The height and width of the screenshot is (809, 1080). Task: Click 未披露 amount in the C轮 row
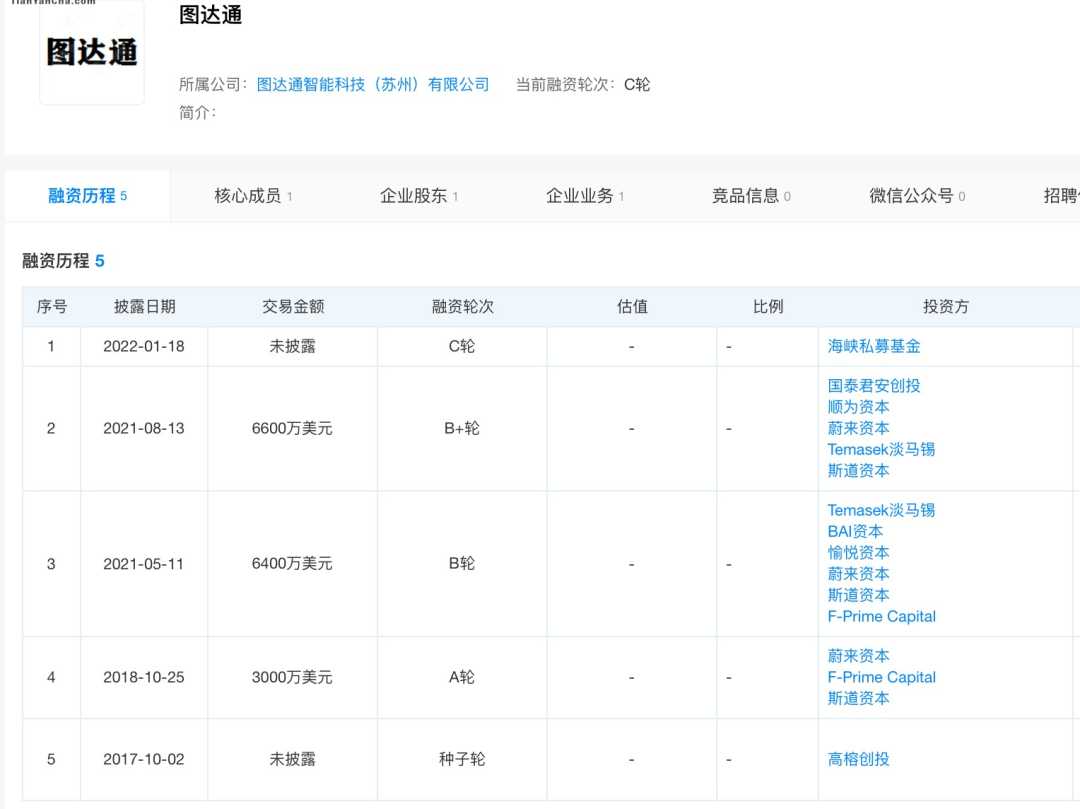(292, 346)
